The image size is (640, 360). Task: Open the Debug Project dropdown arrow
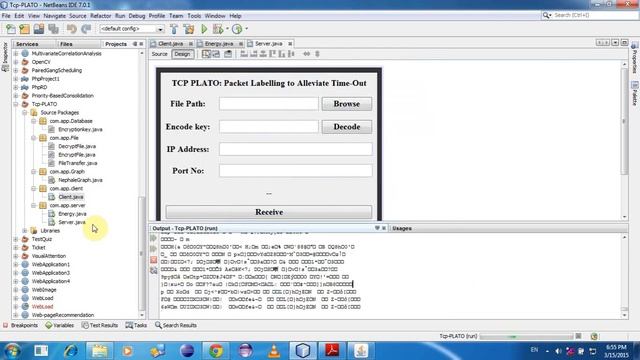(x=227, y=29)
